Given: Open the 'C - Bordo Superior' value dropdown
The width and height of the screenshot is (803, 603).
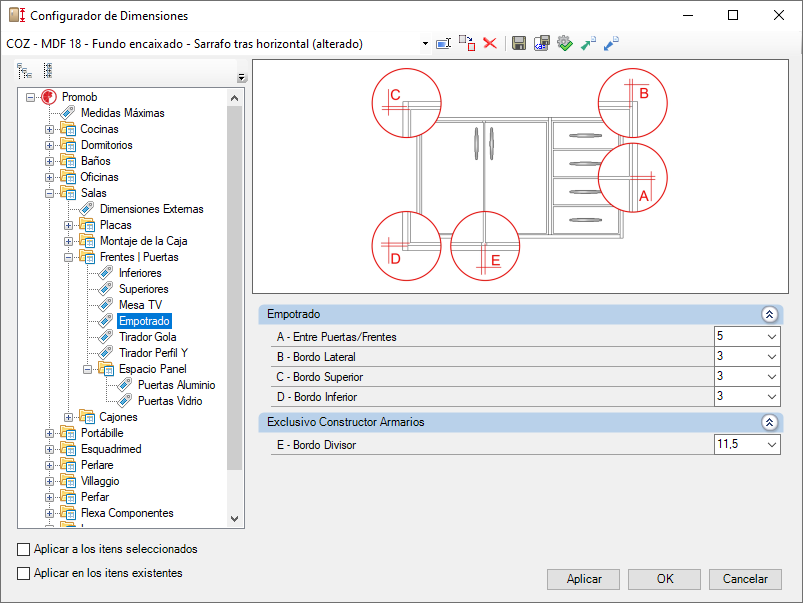Looking at the screenshot, I should point(772,377).
